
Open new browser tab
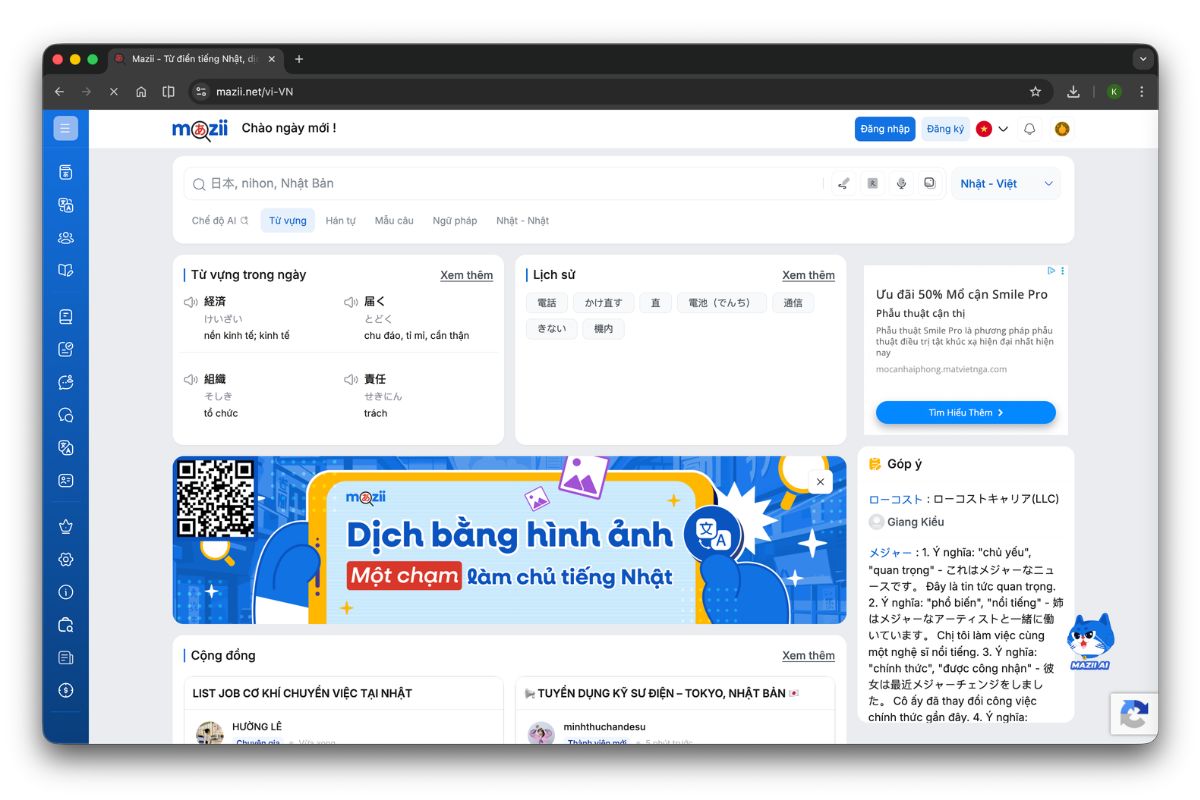coord(298,59)
